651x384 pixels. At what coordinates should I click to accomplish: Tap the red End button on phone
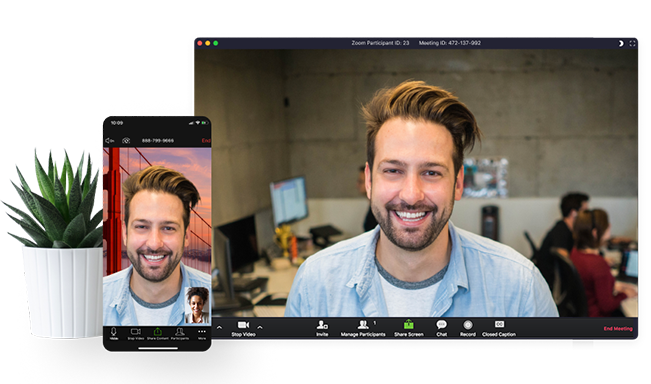point(206,141)
